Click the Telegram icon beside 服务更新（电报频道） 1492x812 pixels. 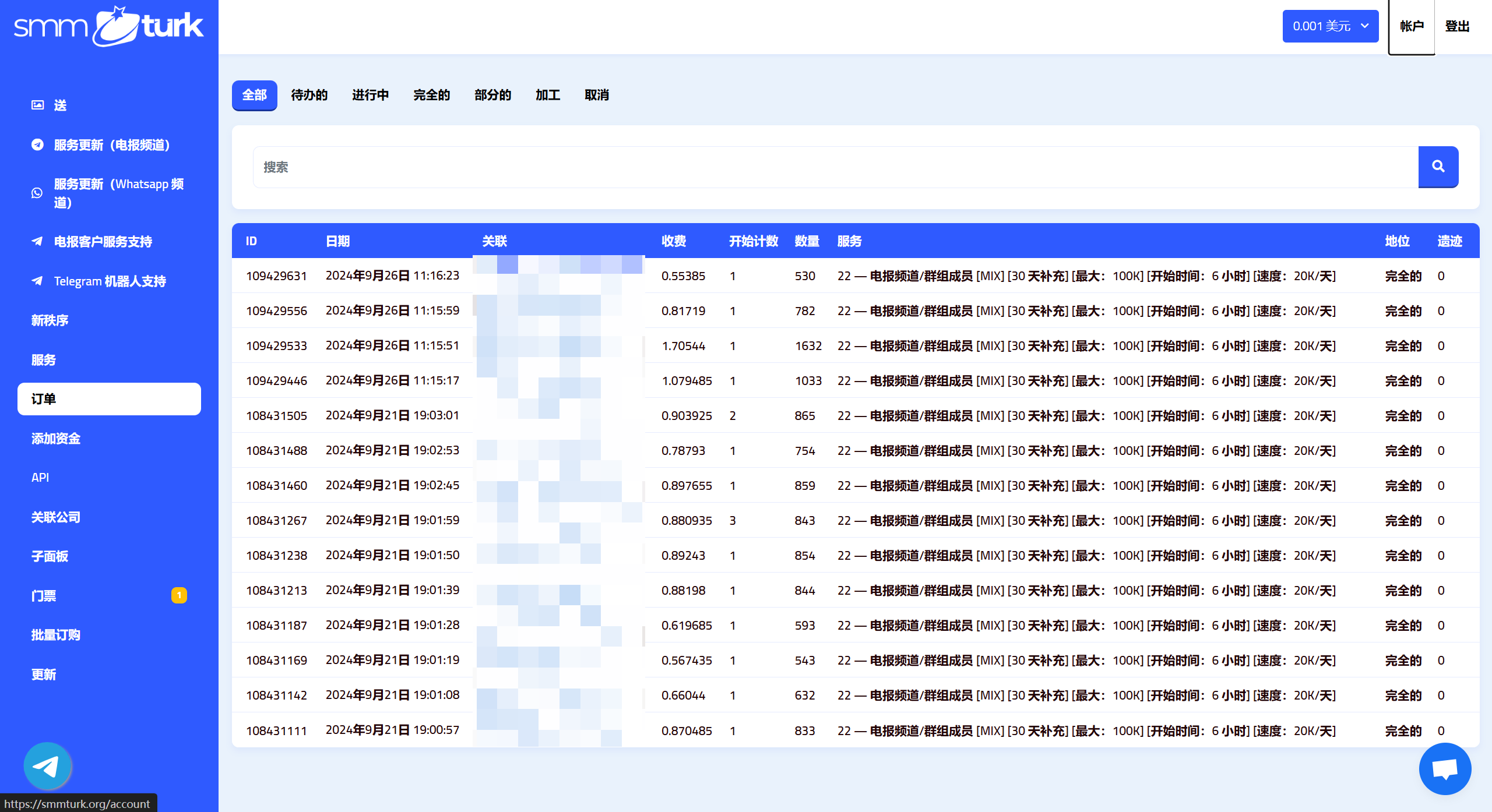point(37,144)
